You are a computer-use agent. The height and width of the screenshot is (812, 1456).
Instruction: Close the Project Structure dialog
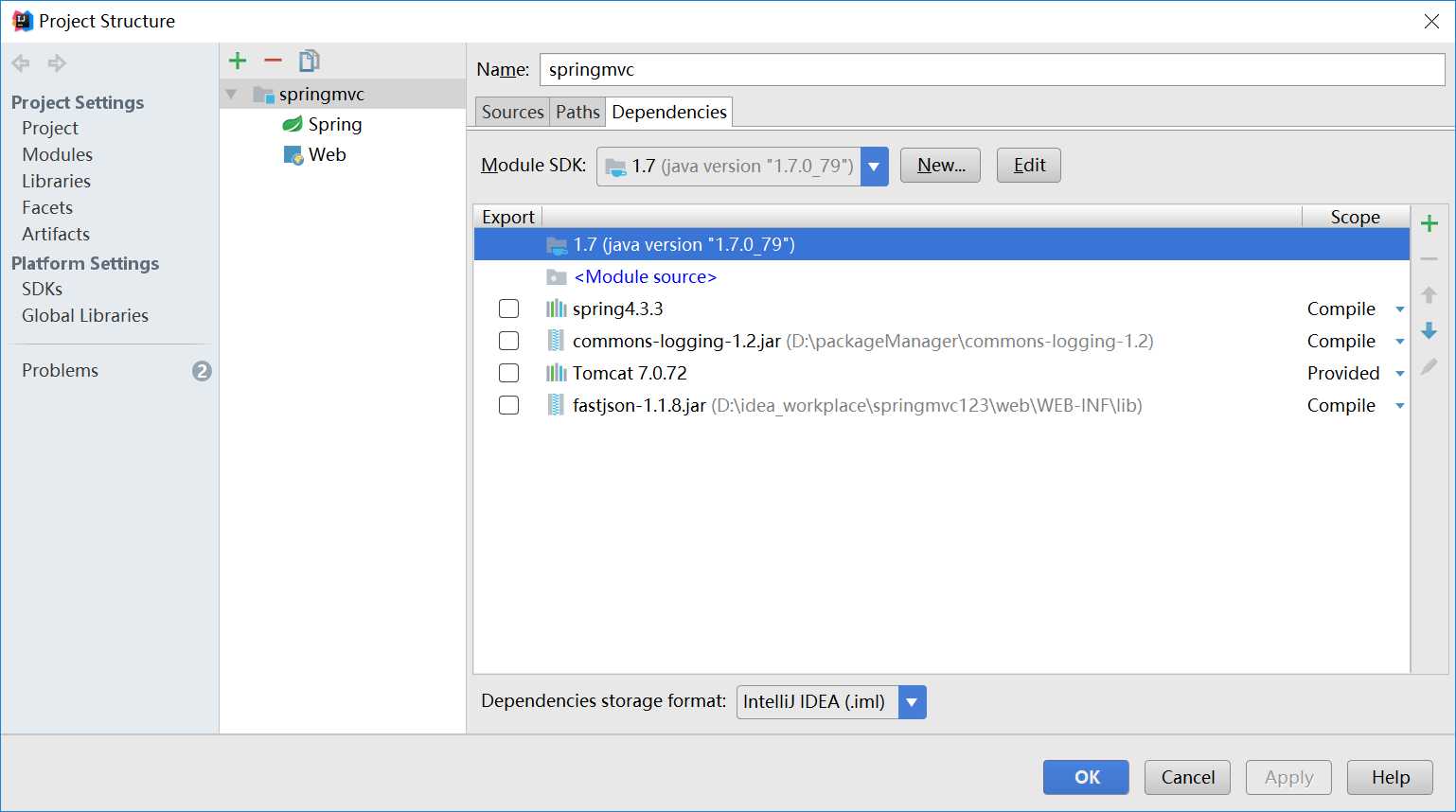tap(1431, 21)
